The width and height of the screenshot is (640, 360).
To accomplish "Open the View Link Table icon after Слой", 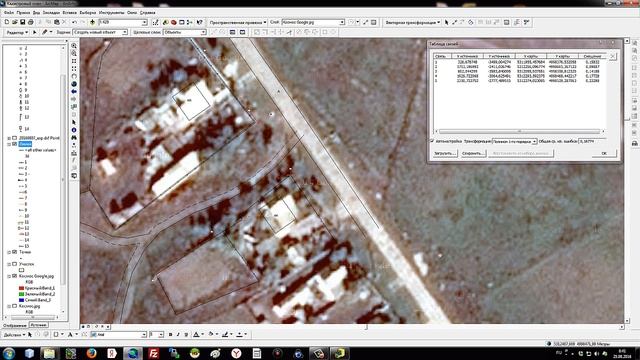I will (x=373, y=22).
